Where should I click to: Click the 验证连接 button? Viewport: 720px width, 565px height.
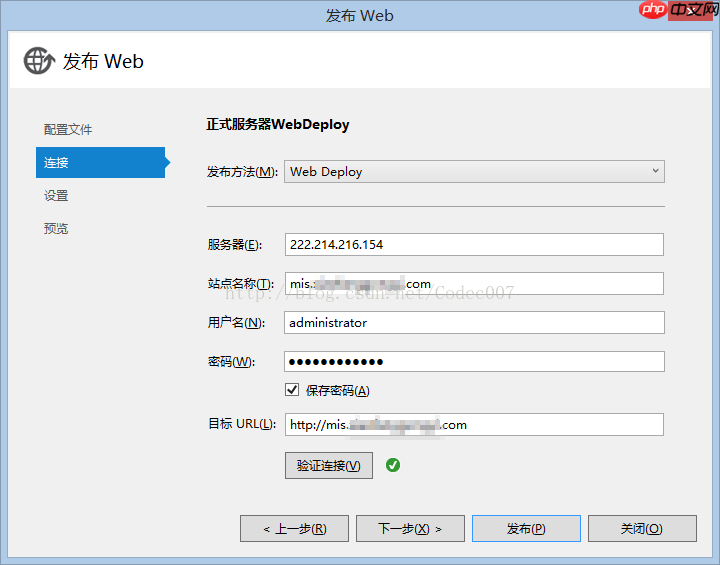pyautogui.click(x=329, y=465)
